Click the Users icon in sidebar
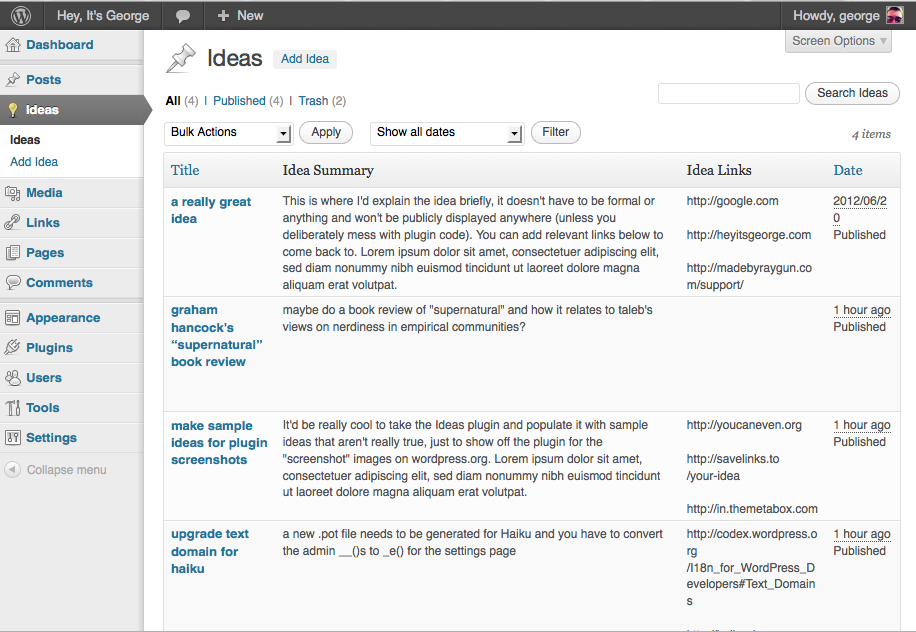The image size is (916, 632). click(12, 378)
